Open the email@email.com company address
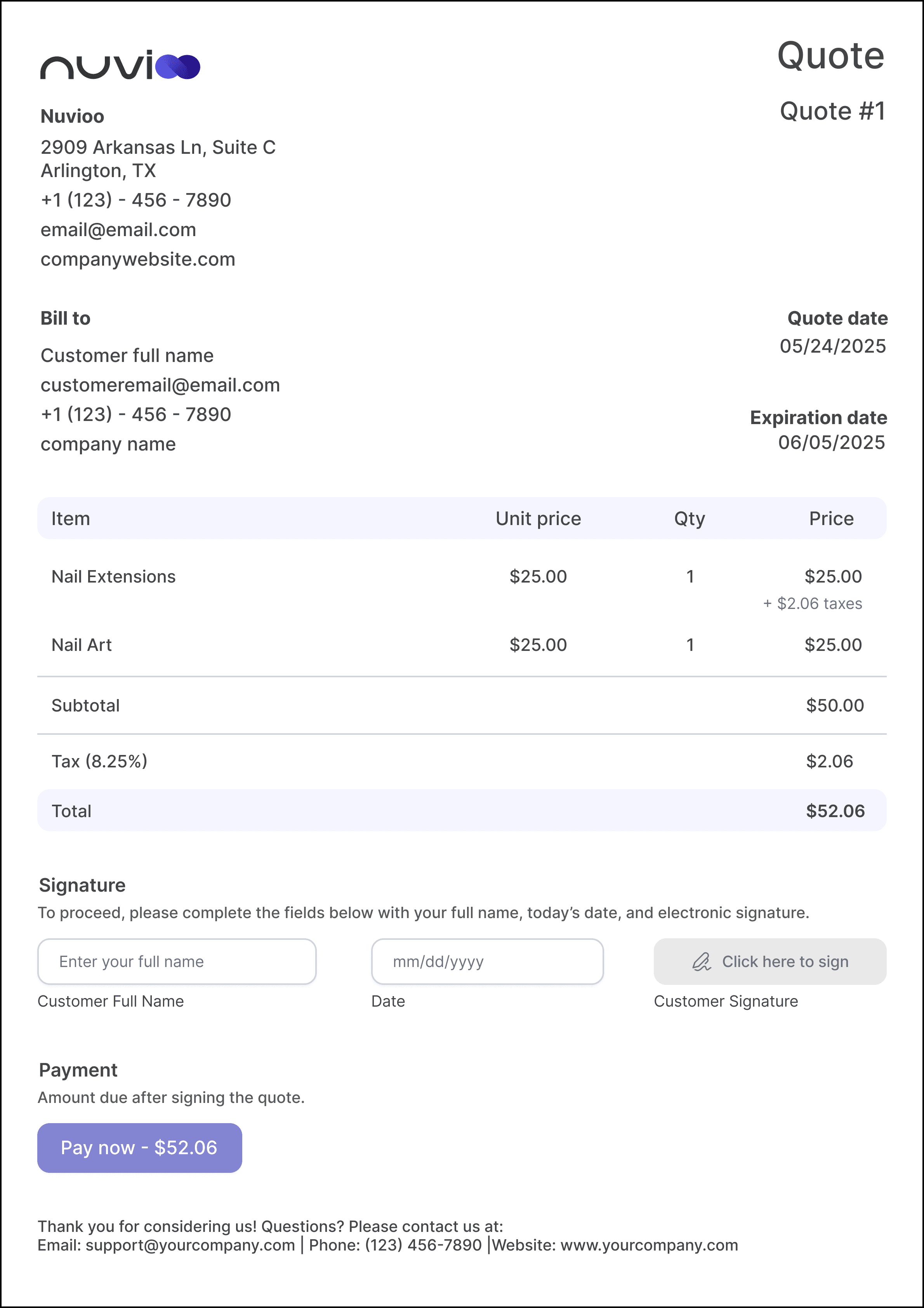The height and width of the screenshot is (1308, 924). tap(118, 230)
